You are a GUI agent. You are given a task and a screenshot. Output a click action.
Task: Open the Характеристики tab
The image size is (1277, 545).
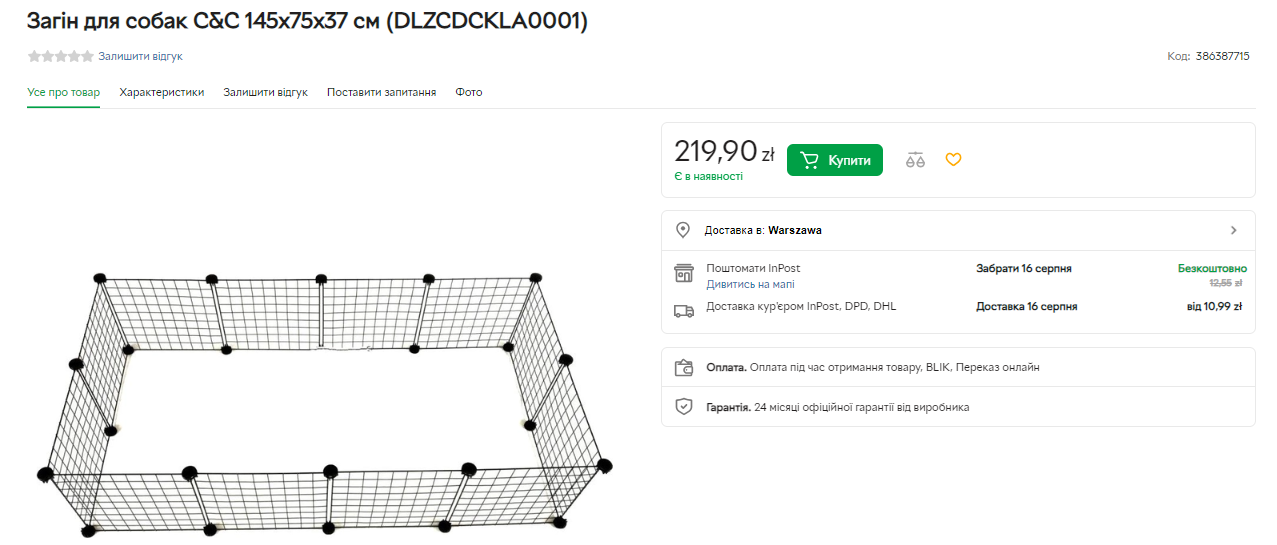(161, 92)
